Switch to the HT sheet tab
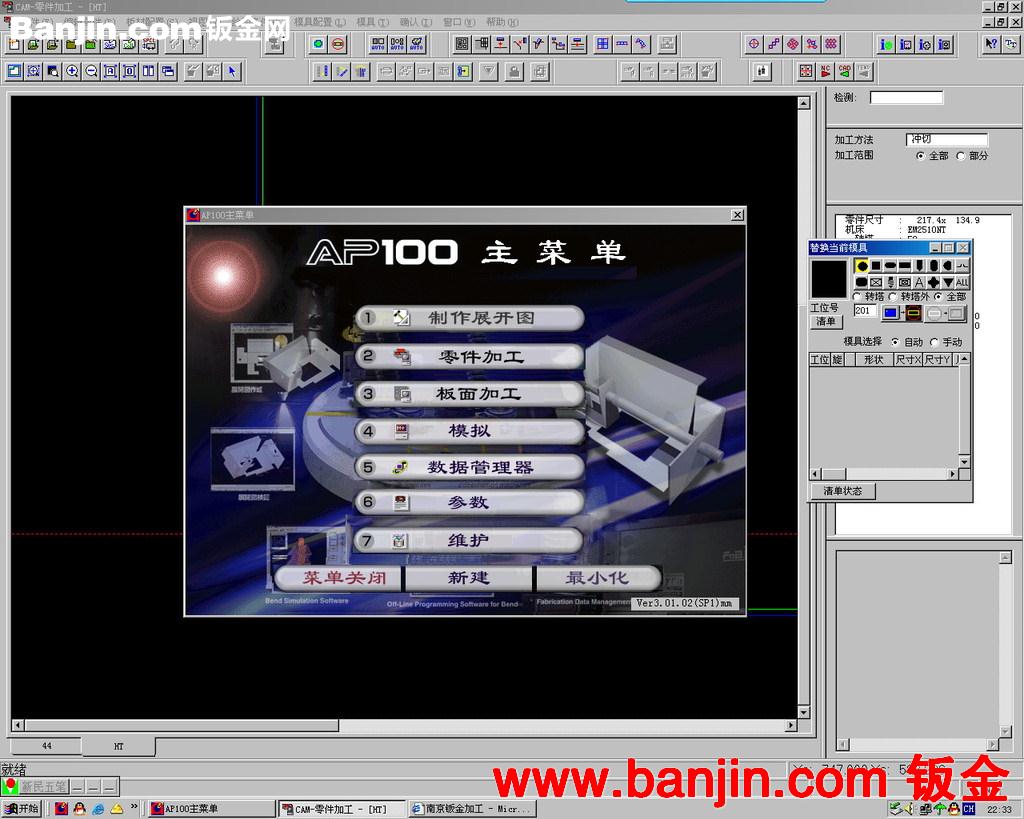 (118, 746)
